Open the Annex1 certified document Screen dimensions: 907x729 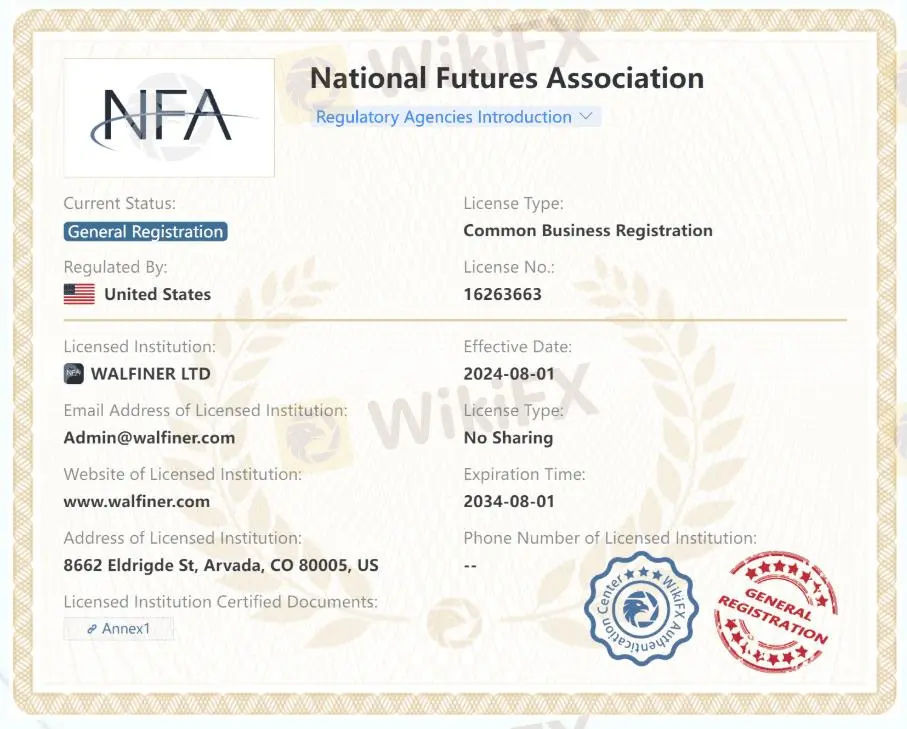pos(118,629)
